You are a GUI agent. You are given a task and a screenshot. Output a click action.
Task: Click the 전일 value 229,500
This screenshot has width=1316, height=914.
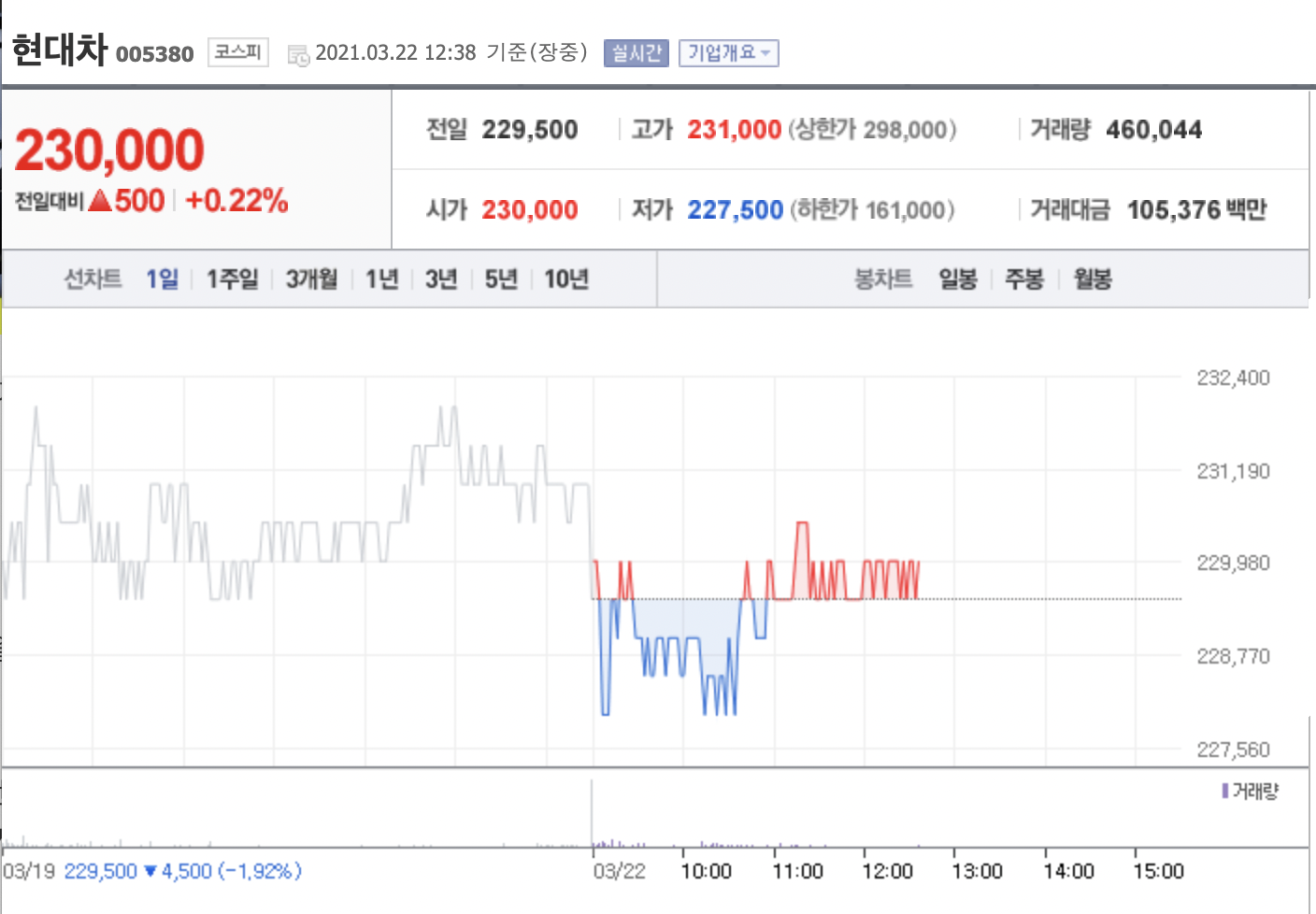(530, 130)
